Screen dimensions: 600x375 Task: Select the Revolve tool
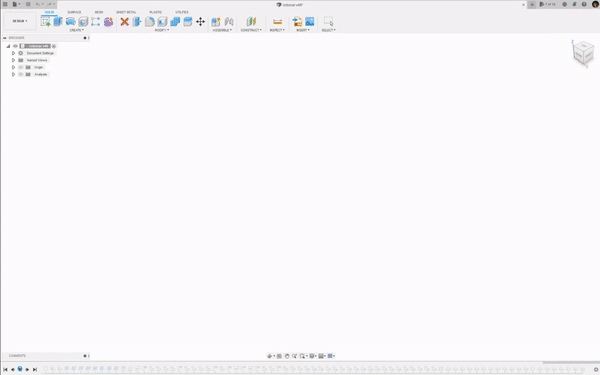[x=70, y=21]
